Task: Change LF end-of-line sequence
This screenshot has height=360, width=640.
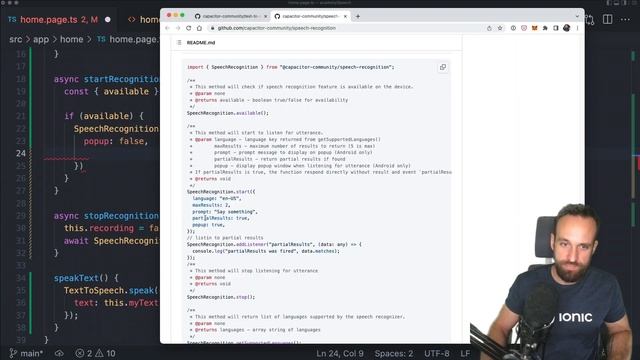Action: [465, 353]
